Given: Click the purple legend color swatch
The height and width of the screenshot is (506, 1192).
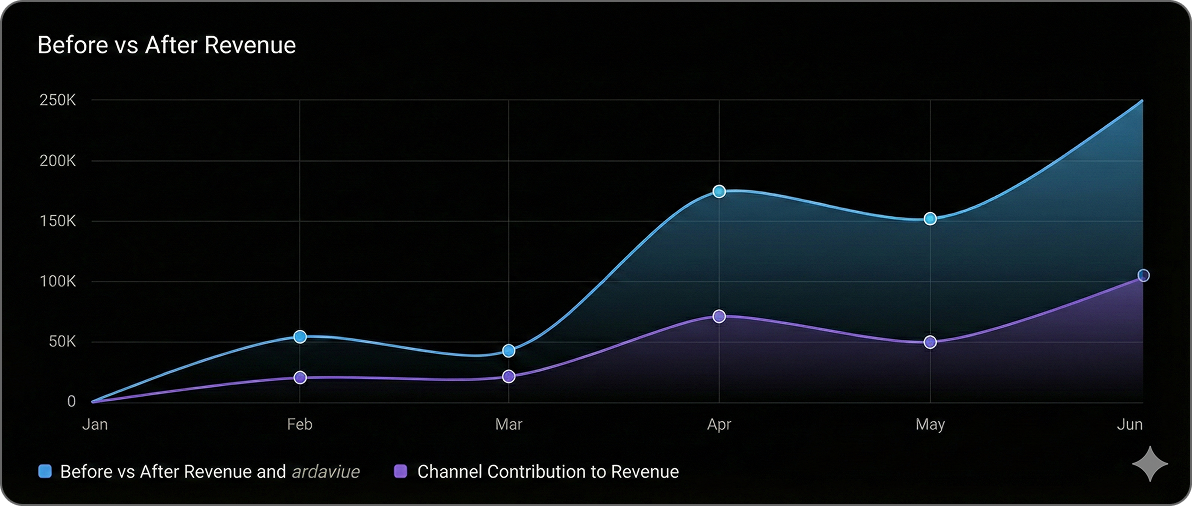Looking at the screenshot, I should (x=402, y=472).
